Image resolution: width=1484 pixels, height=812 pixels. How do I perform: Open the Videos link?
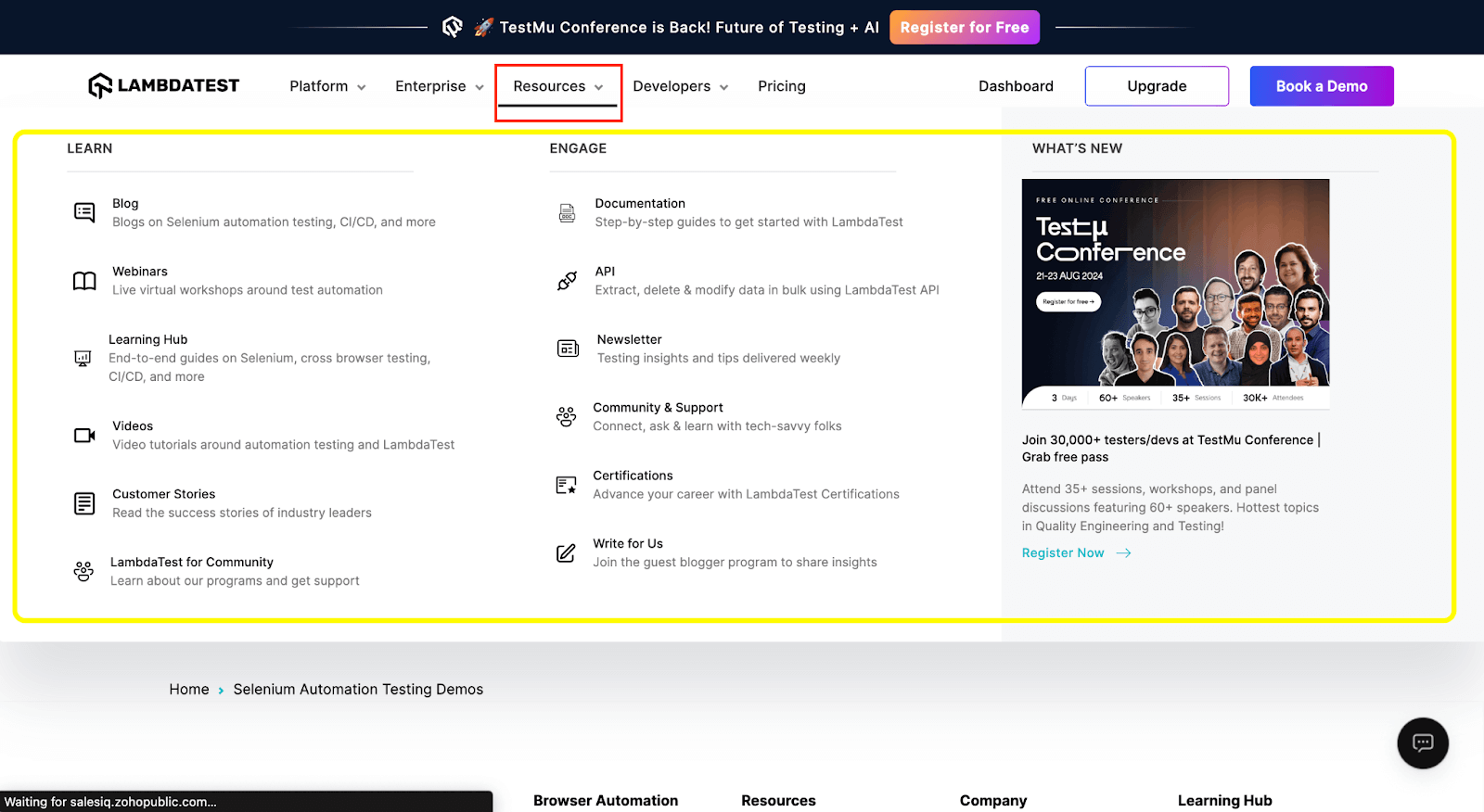(133, 426)
